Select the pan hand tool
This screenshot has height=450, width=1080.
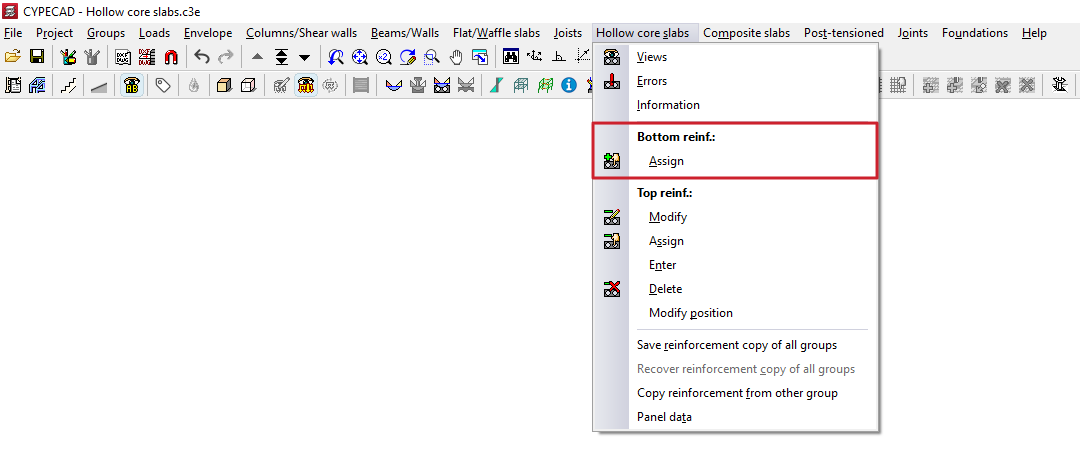pos(456,57)
